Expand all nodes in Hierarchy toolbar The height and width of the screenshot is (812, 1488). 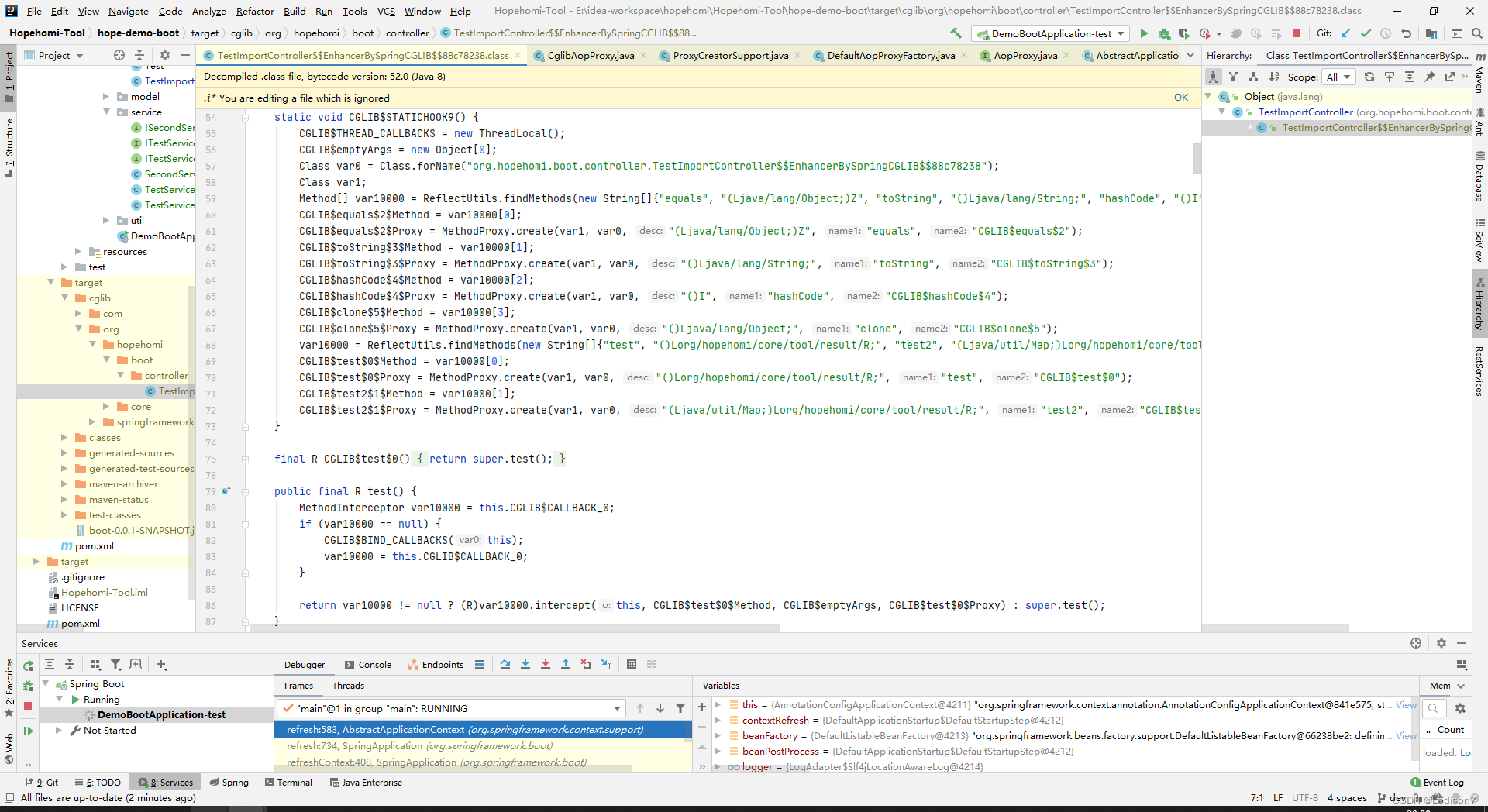click(x=1410, y=77)
